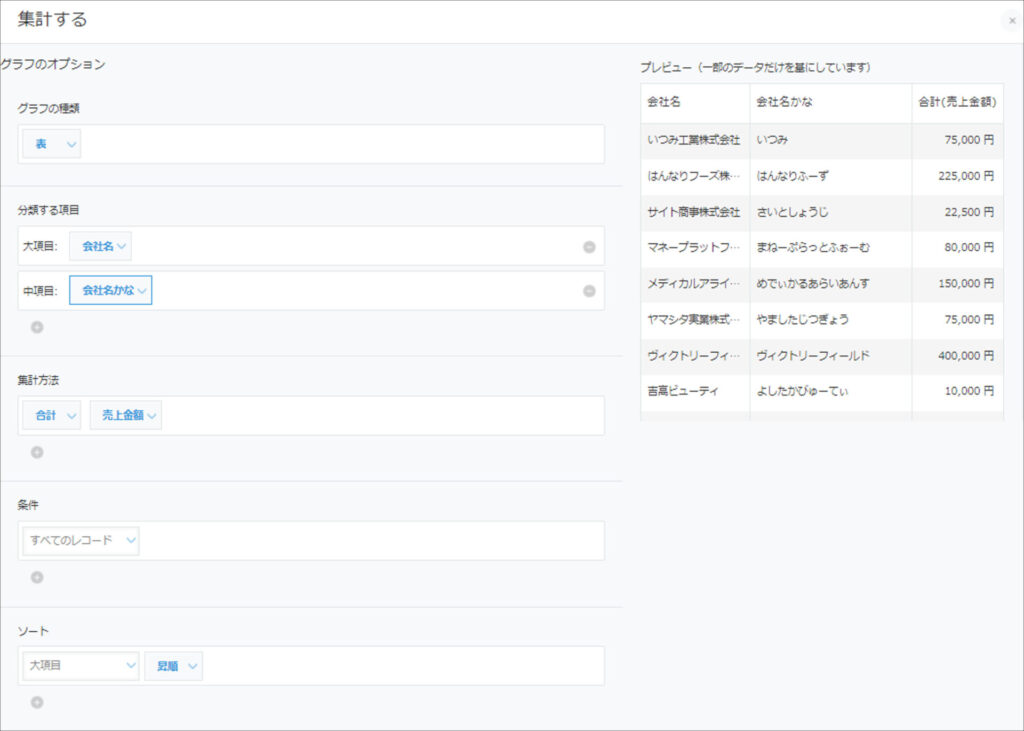Select the いづみ工業株式会社 cell
The height and width of the screenshot is (731, 1024).
point(696,140)
